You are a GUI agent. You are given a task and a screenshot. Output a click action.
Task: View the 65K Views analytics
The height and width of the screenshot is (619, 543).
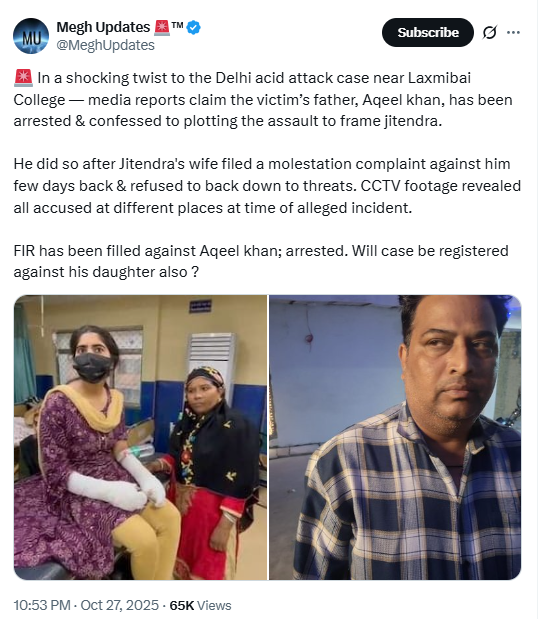200,605
